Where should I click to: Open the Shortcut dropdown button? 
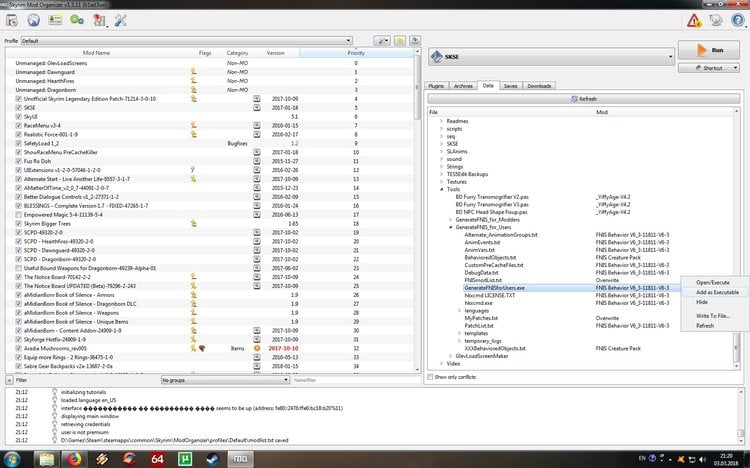coord(709,68)
